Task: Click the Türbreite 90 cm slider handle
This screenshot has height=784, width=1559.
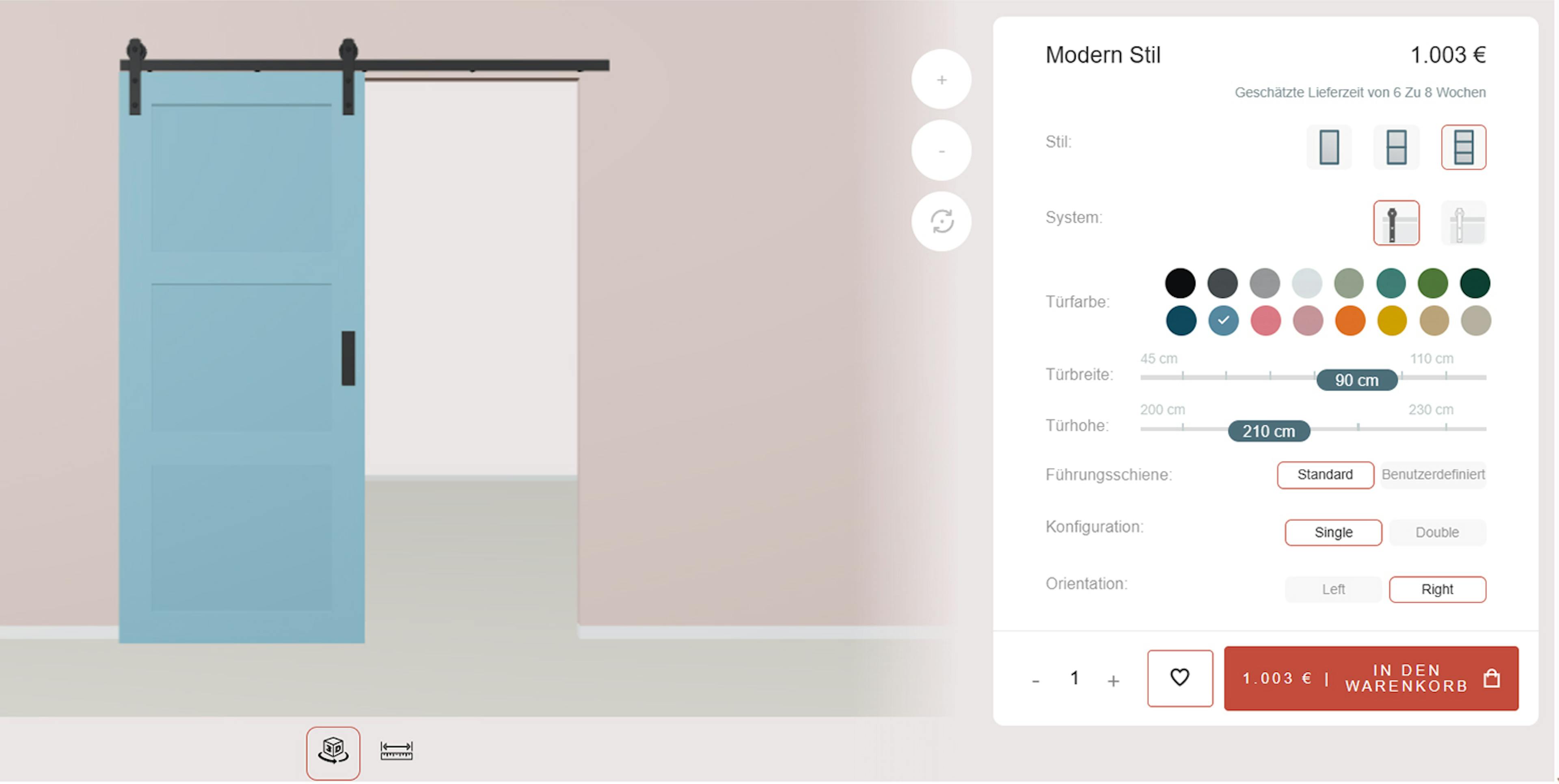Action: pos(1356,380)
